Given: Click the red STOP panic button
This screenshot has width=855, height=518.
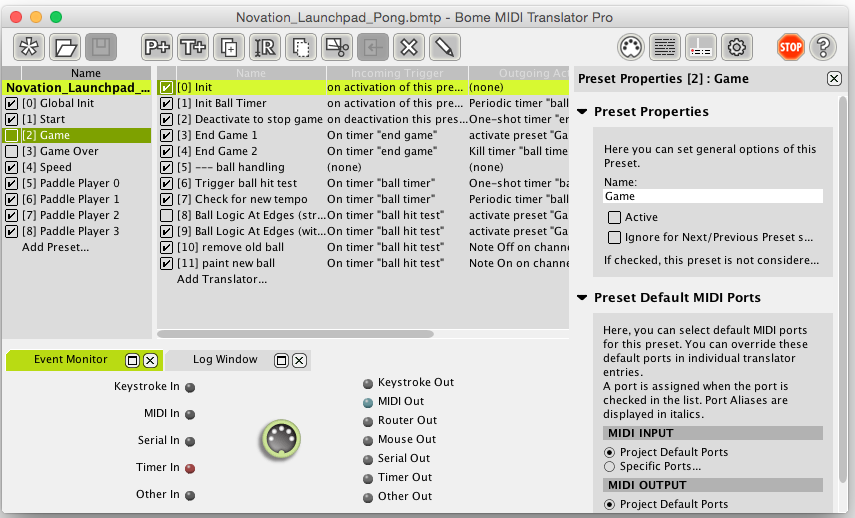Looking at the screenshot, I should pyautogui.click(x=790, y=47).
